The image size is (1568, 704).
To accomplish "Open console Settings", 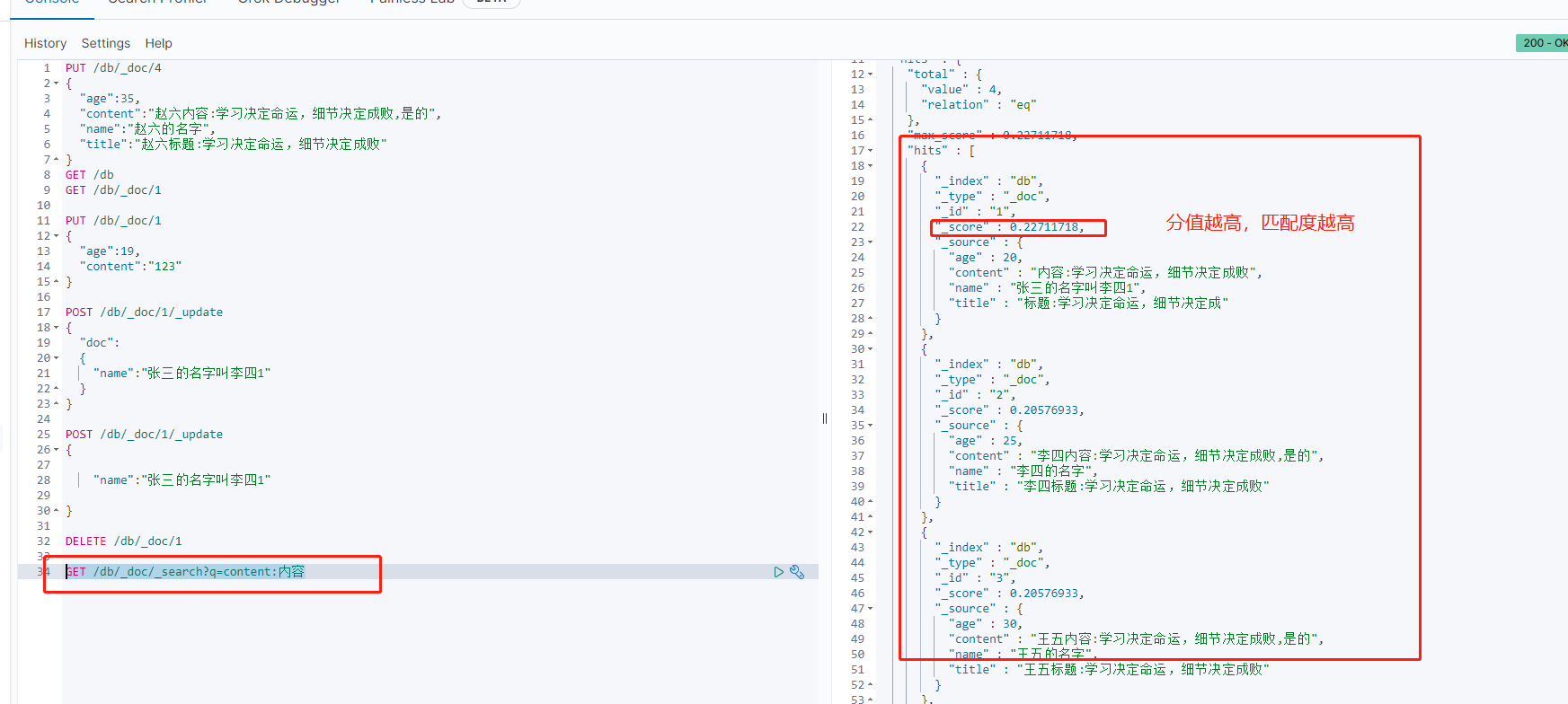I will 105,43.
